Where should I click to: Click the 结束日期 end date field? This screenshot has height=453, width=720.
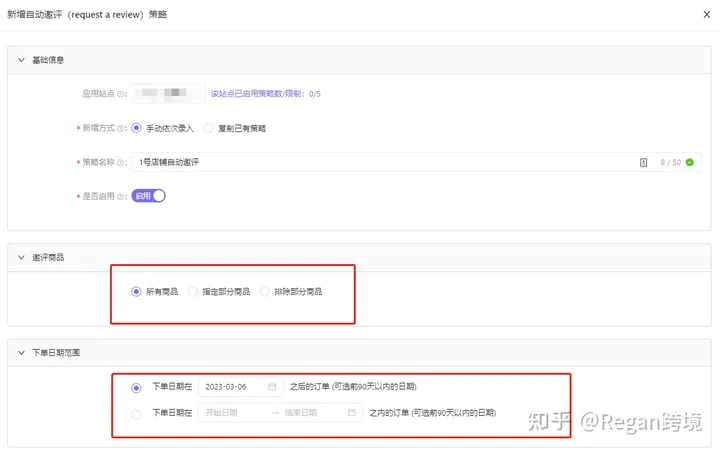pos(301,413)
